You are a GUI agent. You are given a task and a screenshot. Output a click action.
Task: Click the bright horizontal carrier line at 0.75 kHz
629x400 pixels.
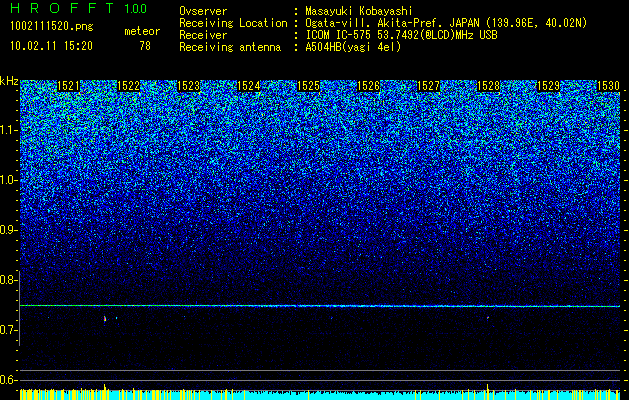coord(320,306)
